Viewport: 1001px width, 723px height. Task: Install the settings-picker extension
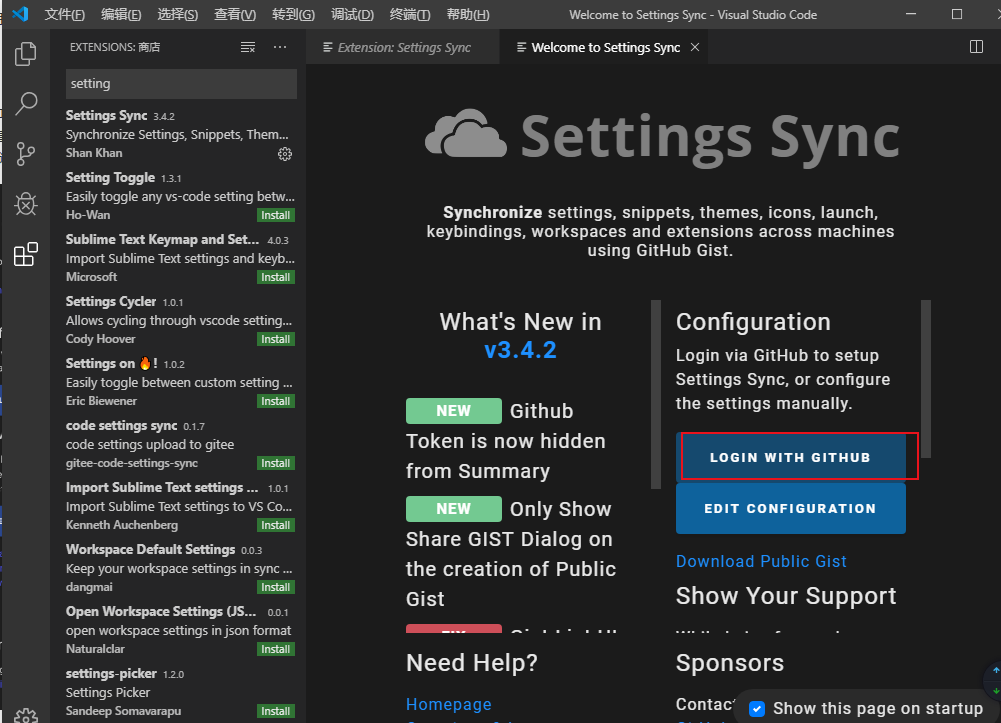[276, 710]
